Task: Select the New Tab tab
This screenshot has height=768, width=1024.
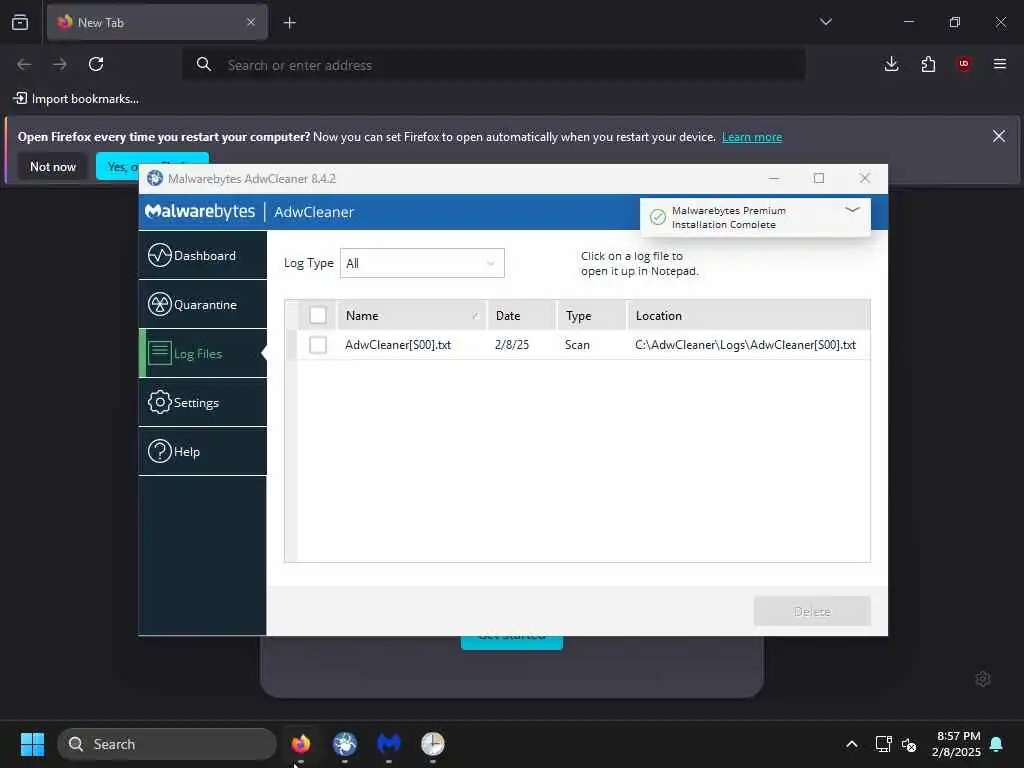Action: pyautogui.click(x=157, y=22)
